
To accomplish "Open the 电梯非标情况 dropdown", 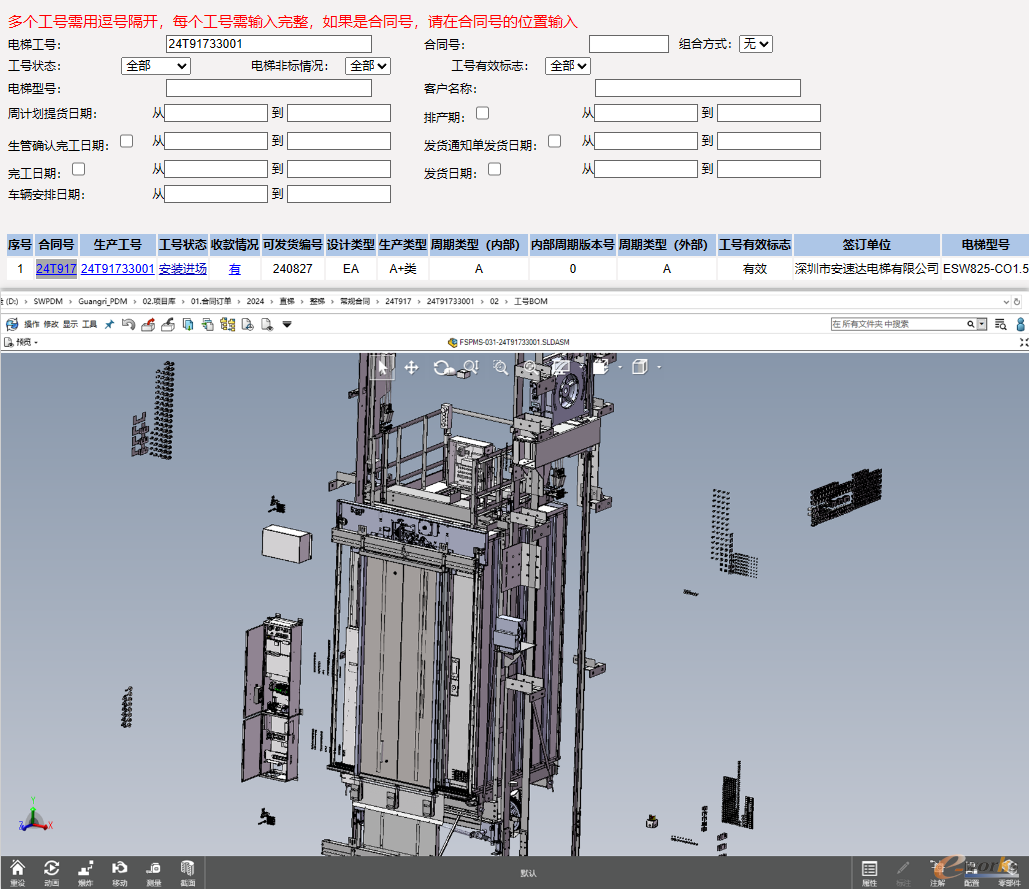I will click(368, 66).
